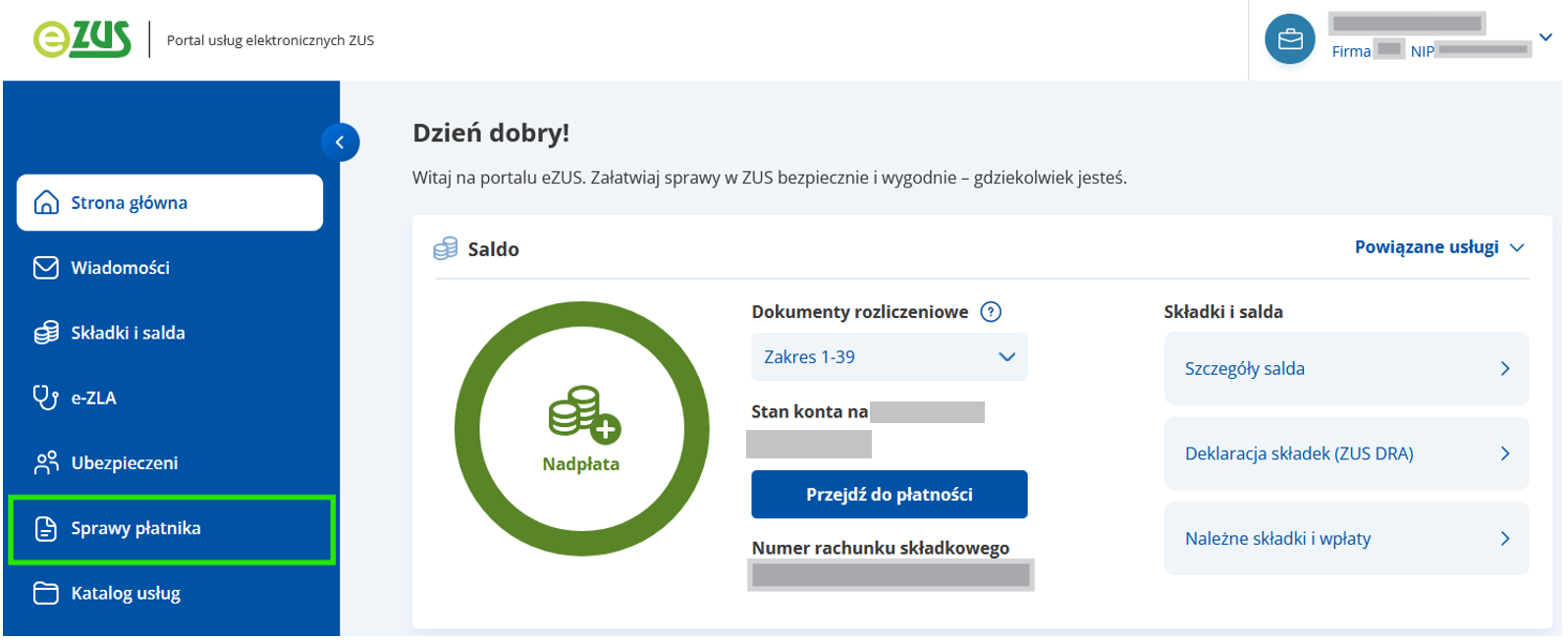Open Katalog usług in the sidebar
Image resolution: width=1568 pixels, height=640 pixels.
coord(126,593)
